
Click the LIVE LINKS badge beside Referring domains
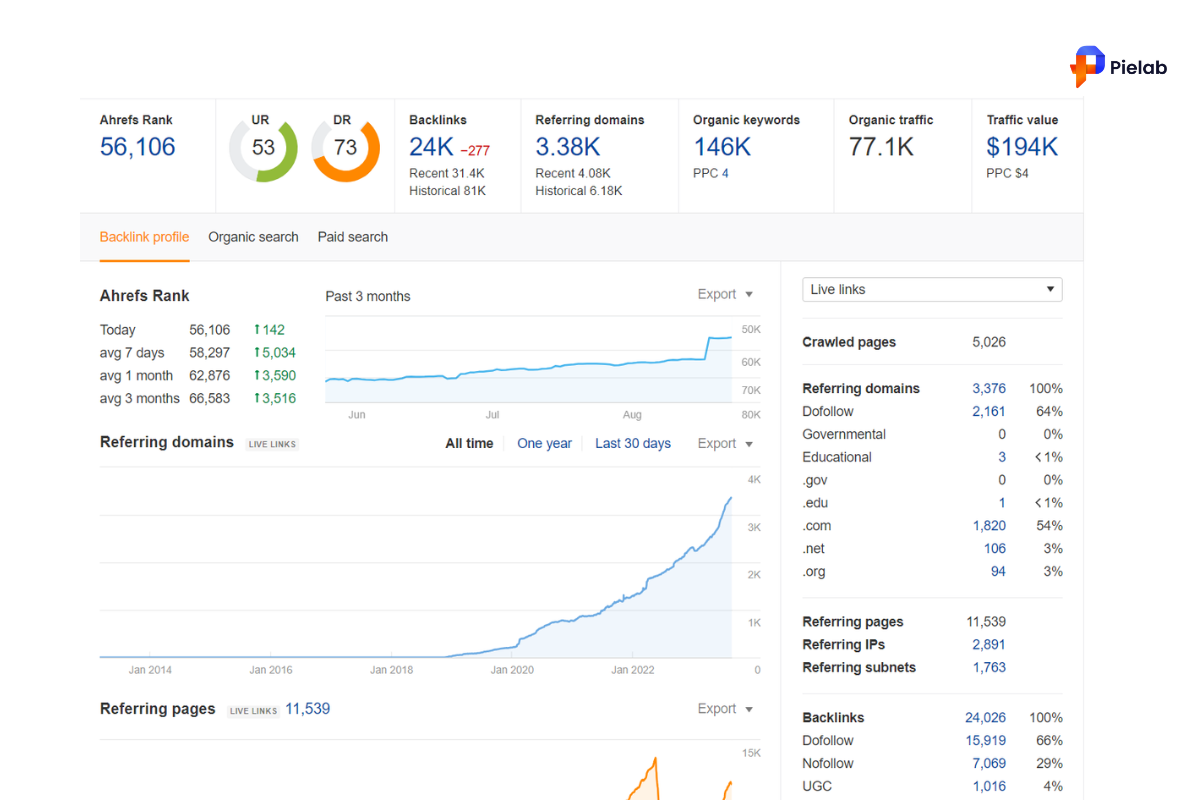coord(272,444)
